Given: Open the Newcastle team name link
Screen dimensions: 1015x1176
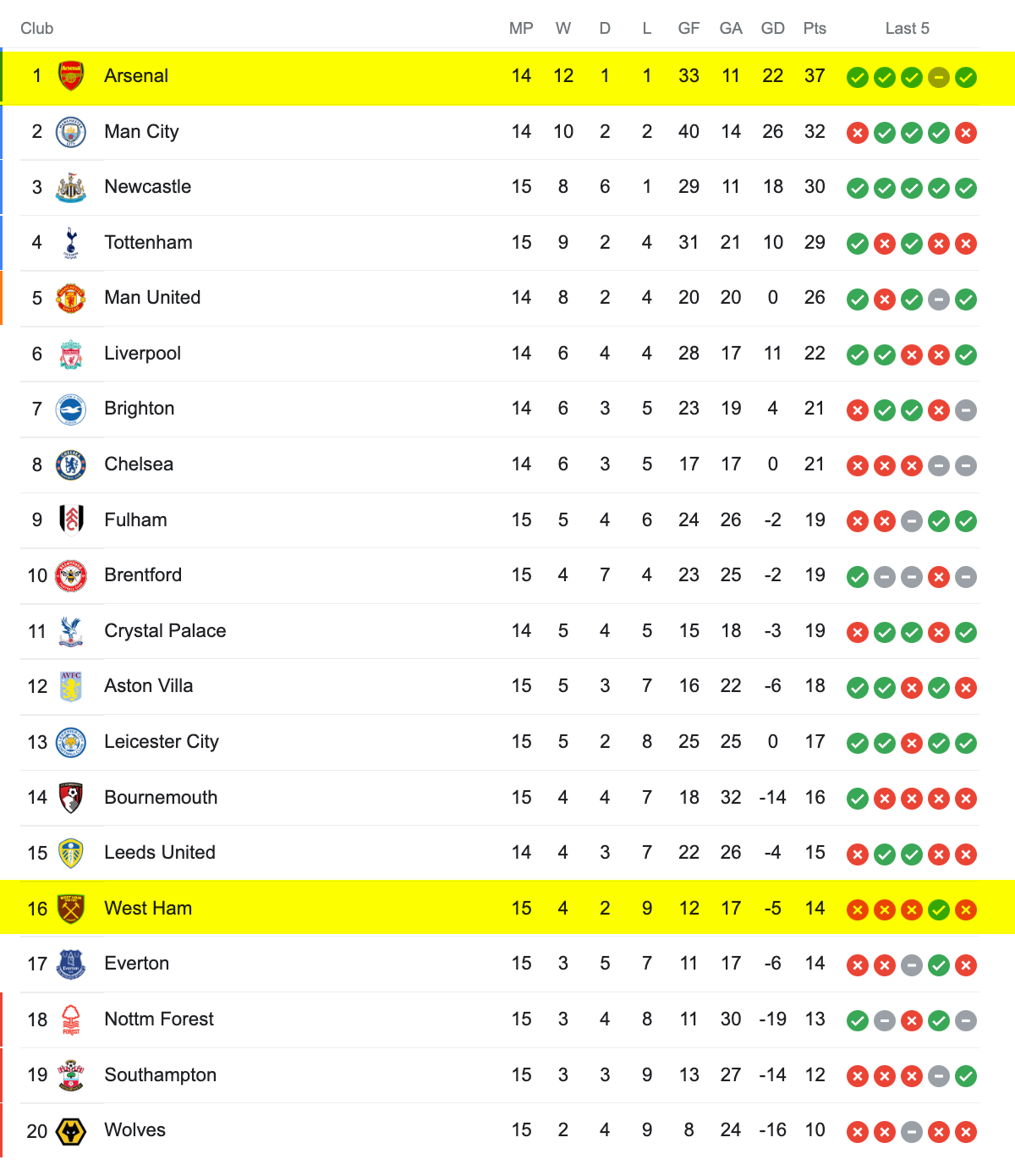Looking at the screenshot, I should [148, 187].
